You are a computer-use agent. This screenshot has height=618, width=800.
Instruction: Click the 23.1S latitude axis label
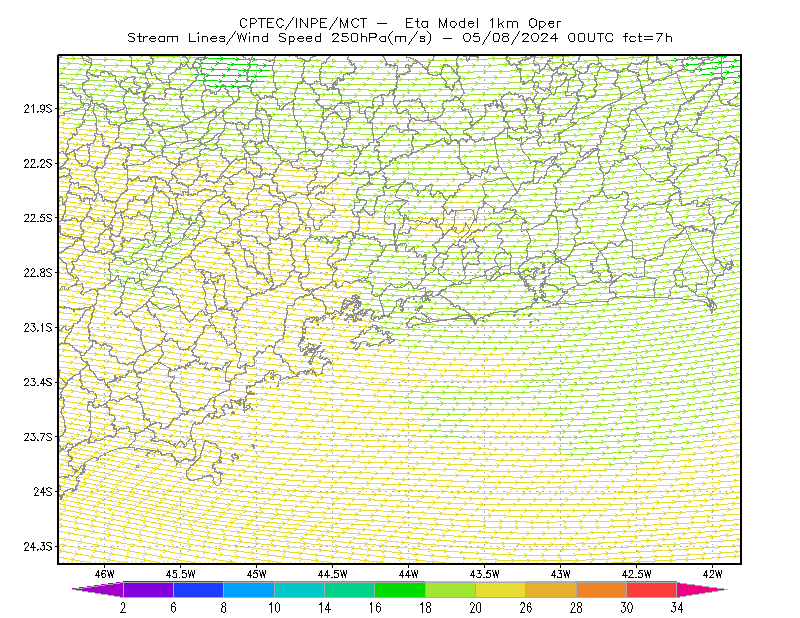click(x=37, y=328)
